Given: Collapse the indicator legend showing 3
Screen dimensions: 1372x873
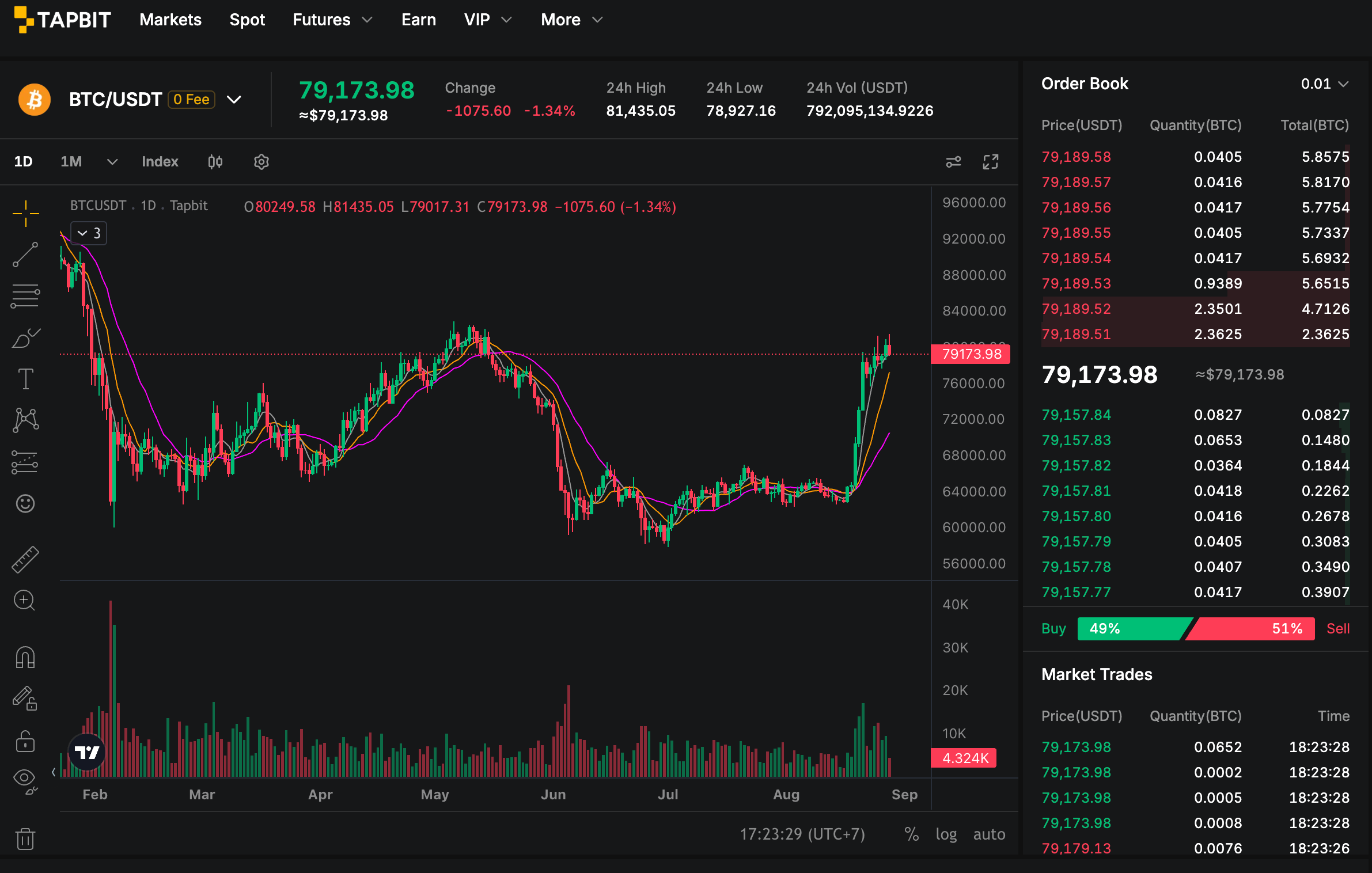Looking at the screenshot, I should 89,233.
